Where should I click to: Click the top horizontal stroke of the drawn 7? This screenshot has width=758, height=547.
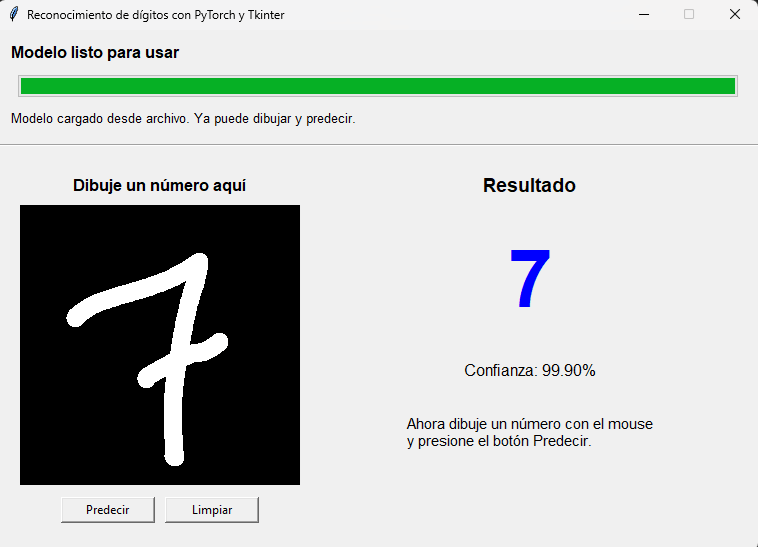(x=130, y=290)
